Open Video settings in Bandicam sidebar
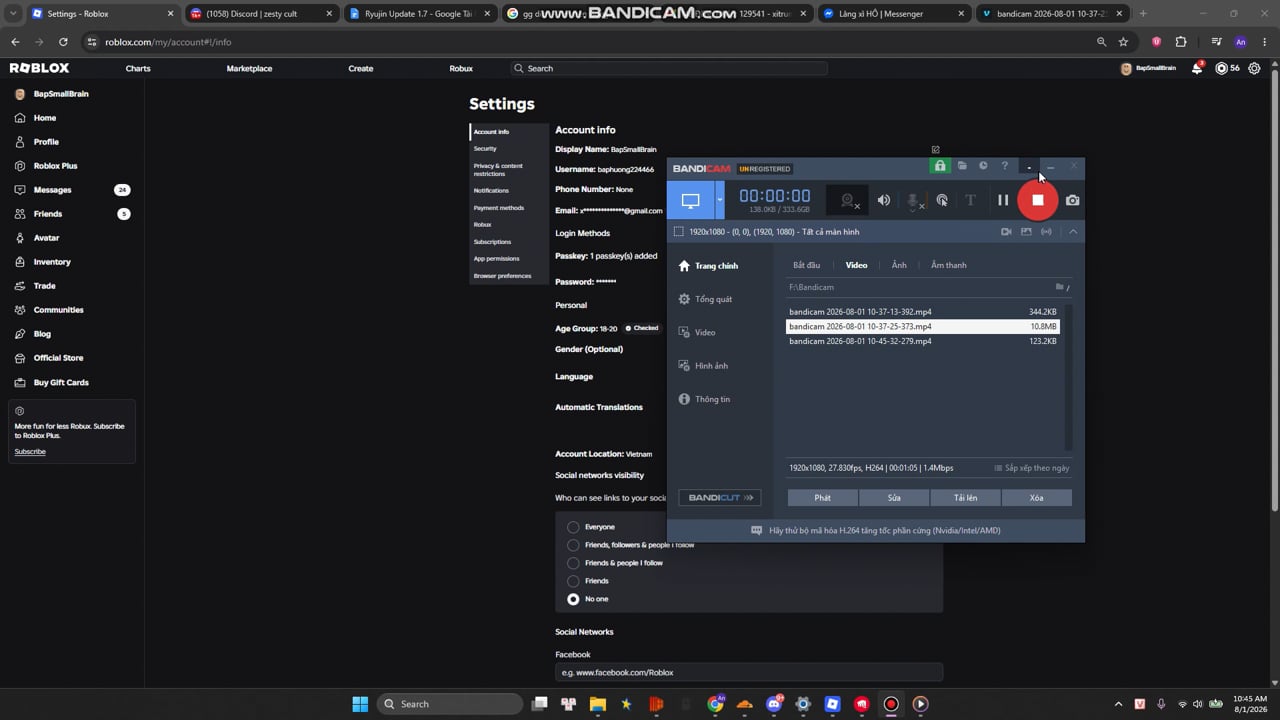 (696, 332)
